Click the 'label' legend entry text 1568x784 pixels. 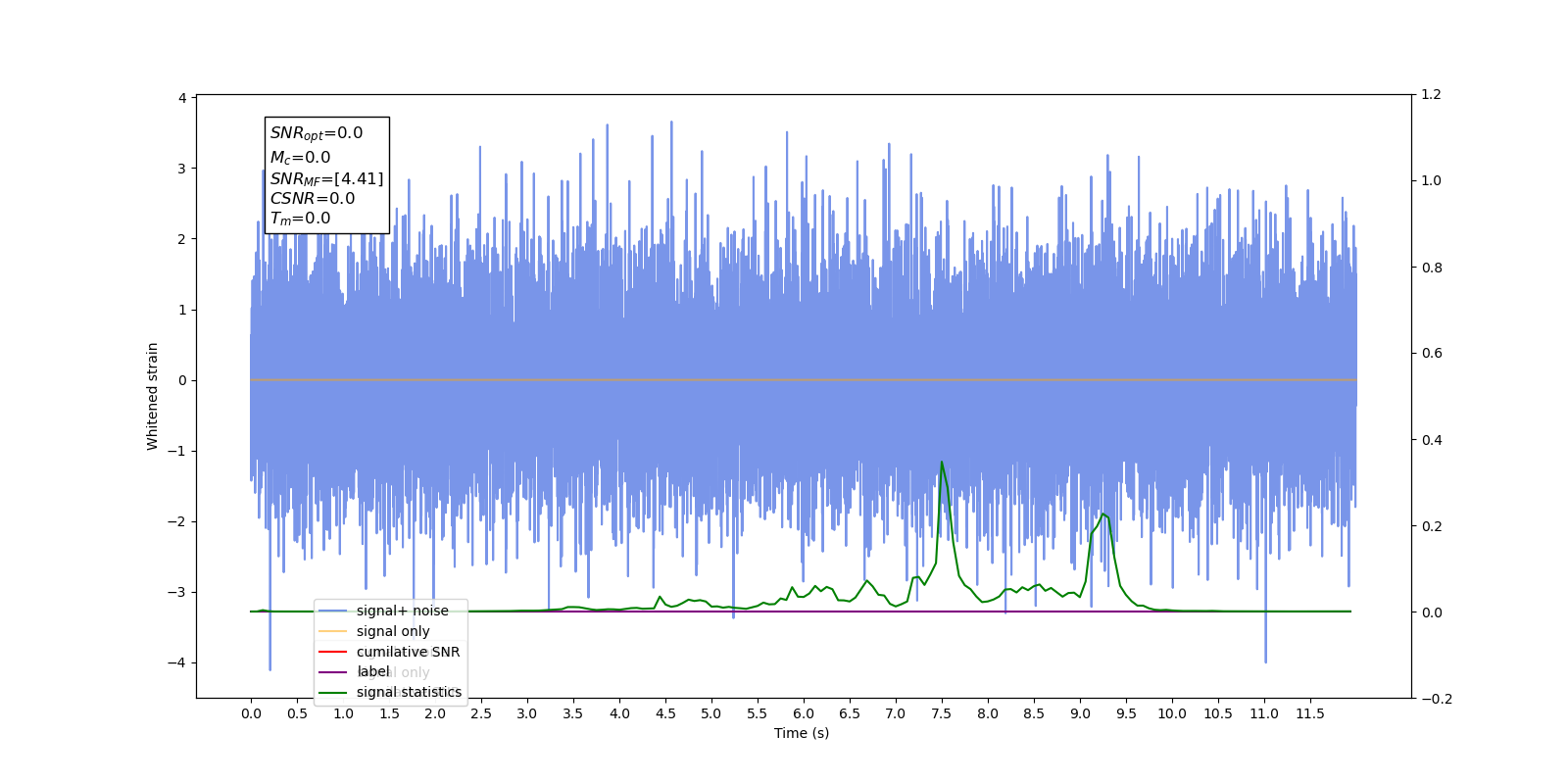coord(372,671)
